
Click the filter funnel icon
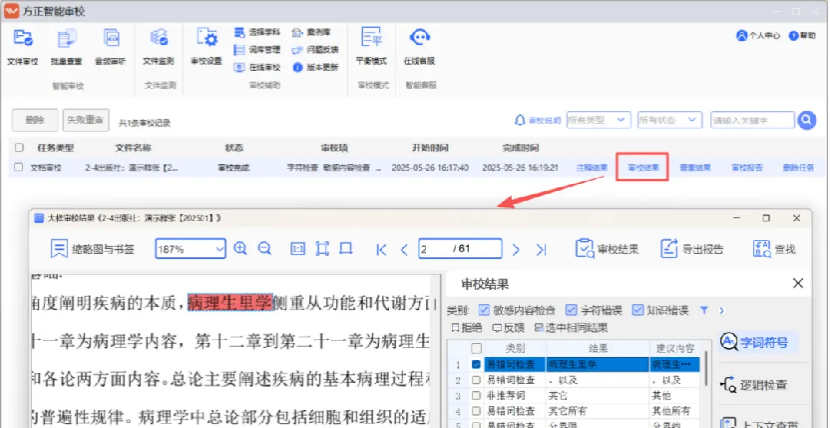tap(704, 311)
